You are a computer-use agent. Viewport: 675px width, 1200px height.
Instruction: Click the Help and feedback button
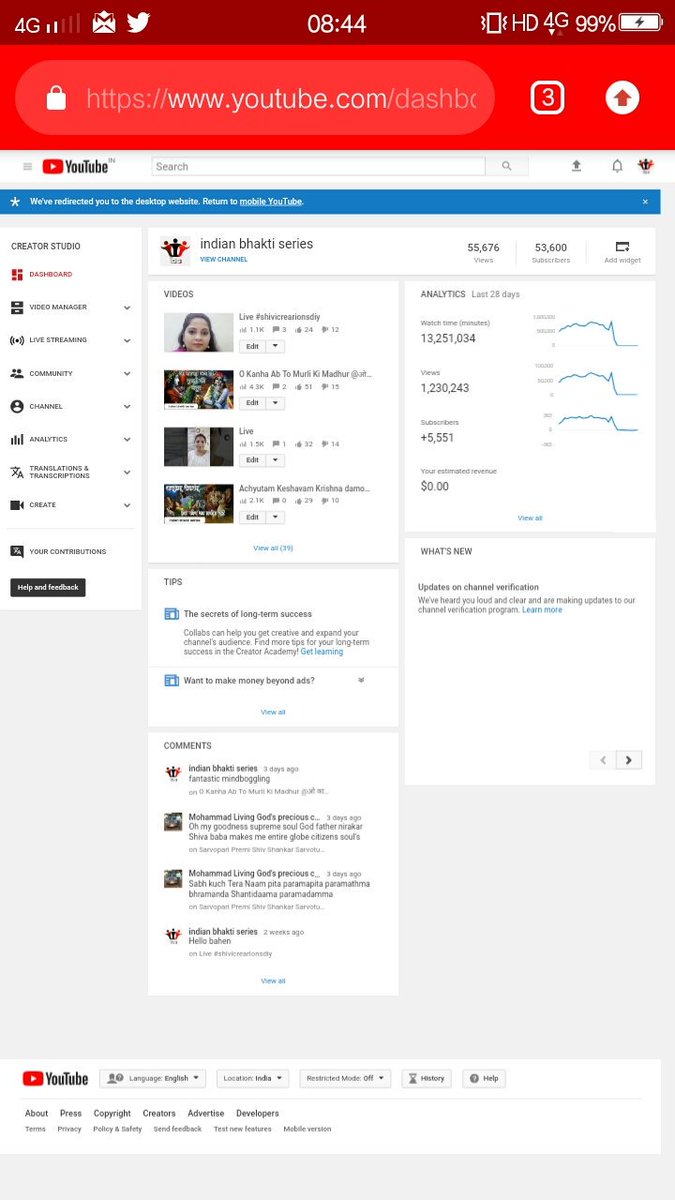point(48,587)
